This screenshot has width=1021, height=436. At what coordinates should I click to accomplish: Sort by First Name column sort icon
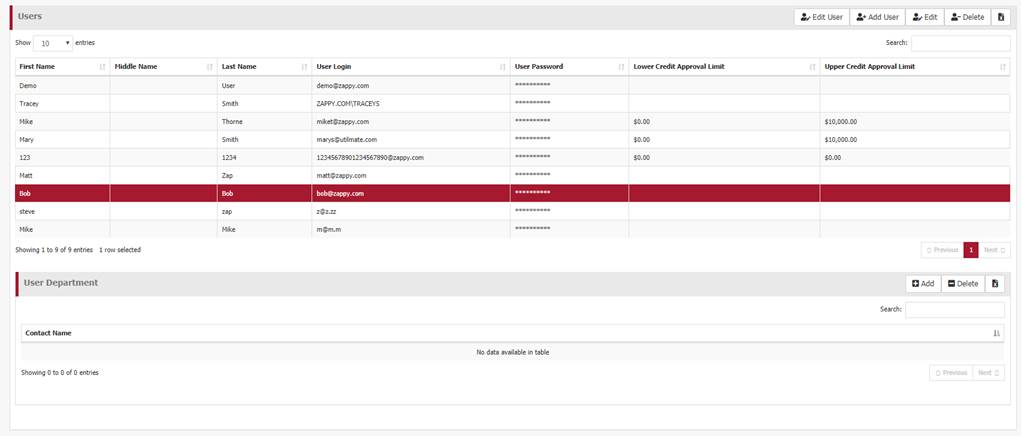(102, 67)
